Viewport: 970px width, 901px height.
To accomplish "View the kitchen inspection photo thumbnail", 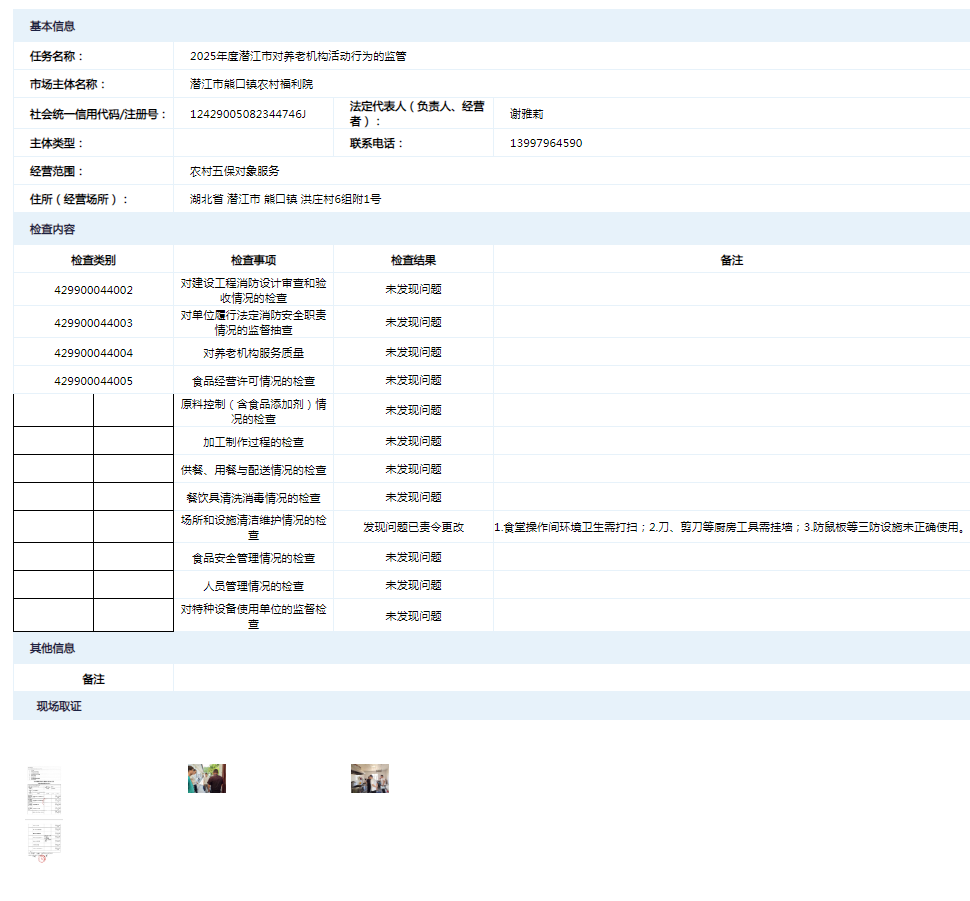I will pyautogui.click(x=369, y=779).
